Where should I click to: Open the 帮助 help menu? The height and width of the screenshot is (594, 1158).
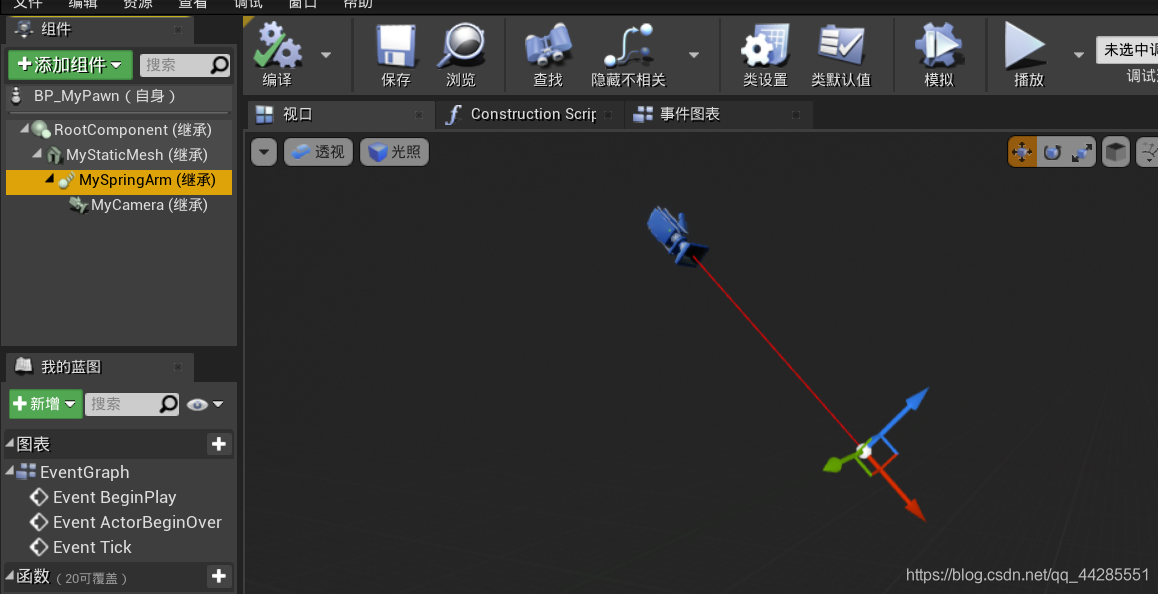(357, 4)
